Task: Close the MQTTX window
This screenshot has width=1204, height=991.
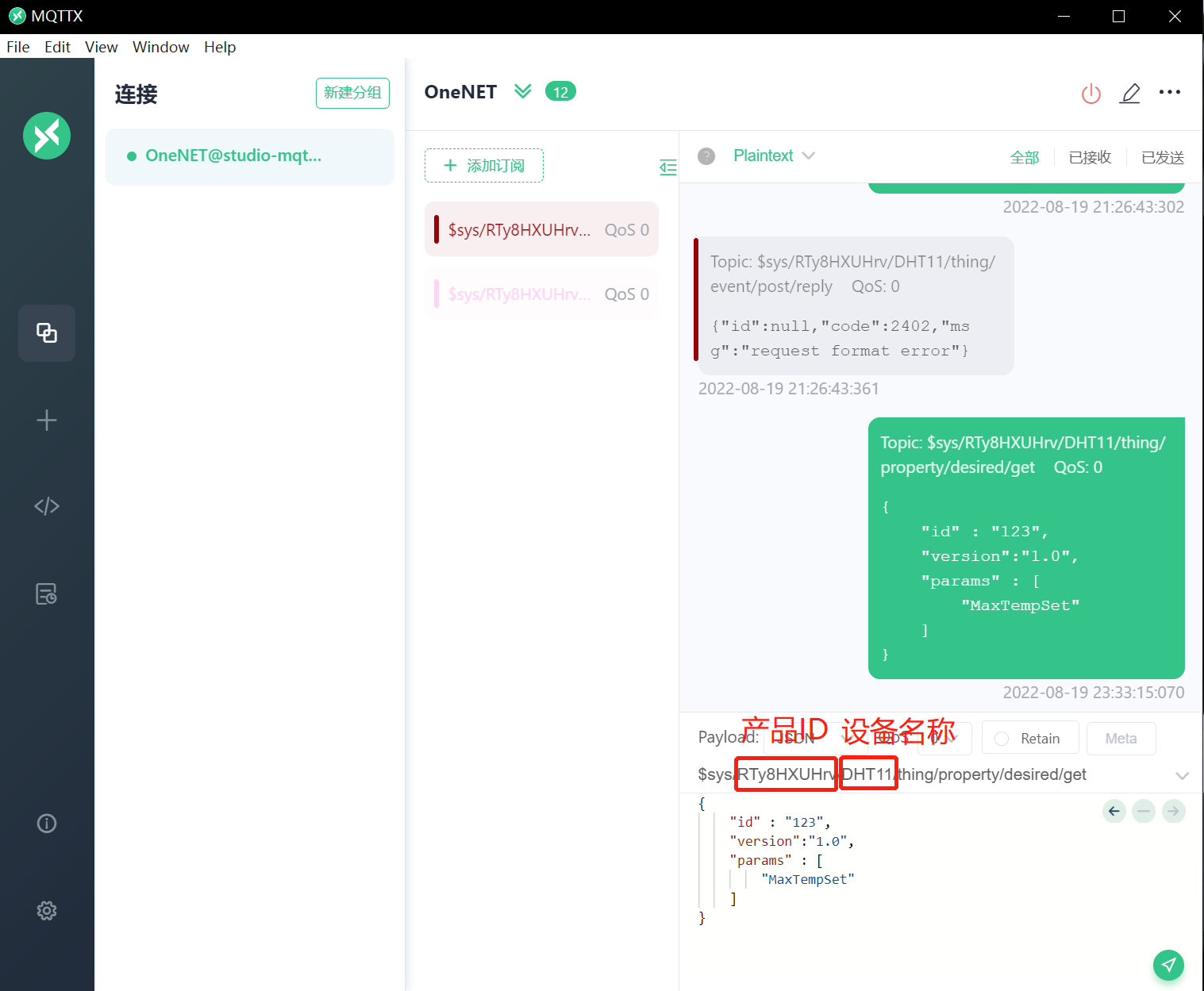Action: point(1175,17)
